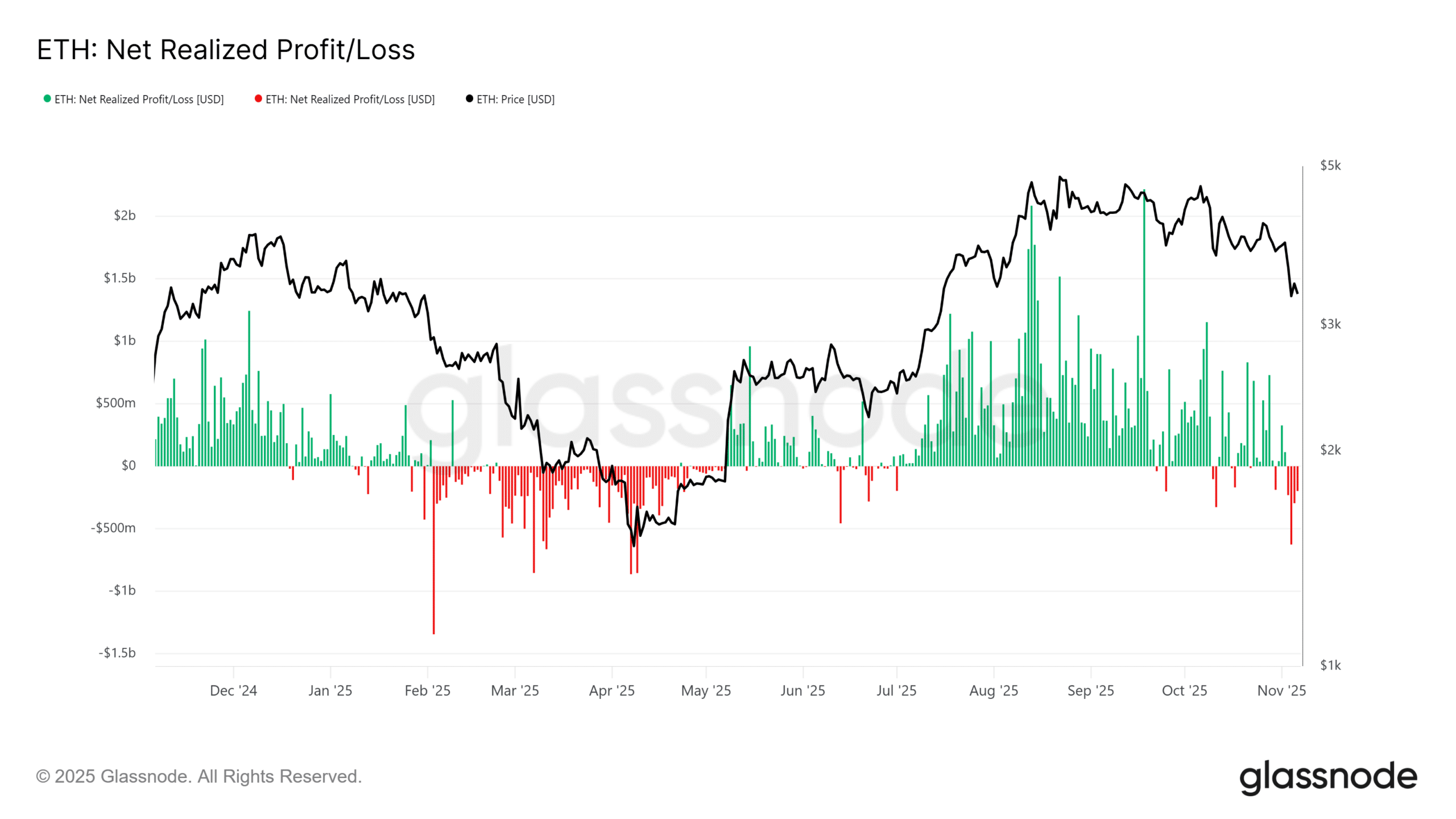
Task: Select the Nov '25 x-axis label
Action: click(1281, 690)
